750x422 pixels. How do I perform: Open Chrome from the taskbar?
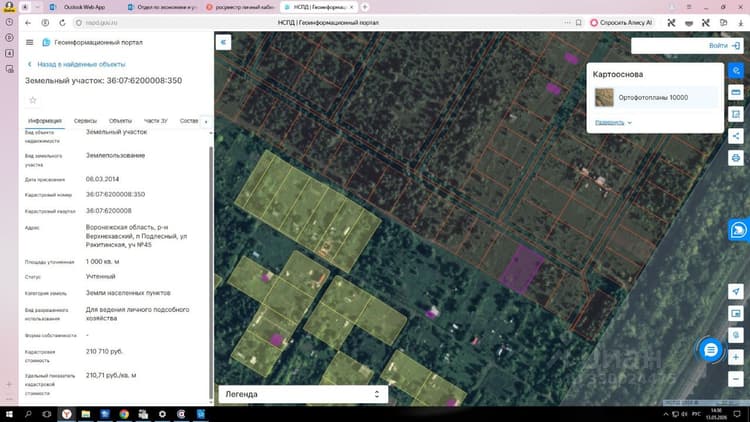pos(124,414)
